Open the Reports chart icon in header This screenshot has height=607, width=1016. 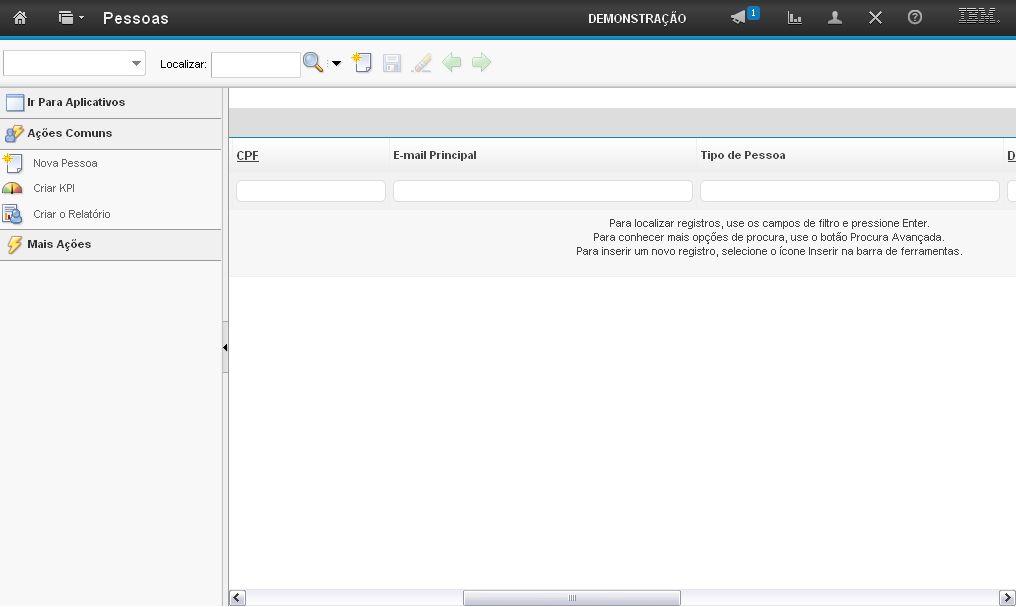795,18
